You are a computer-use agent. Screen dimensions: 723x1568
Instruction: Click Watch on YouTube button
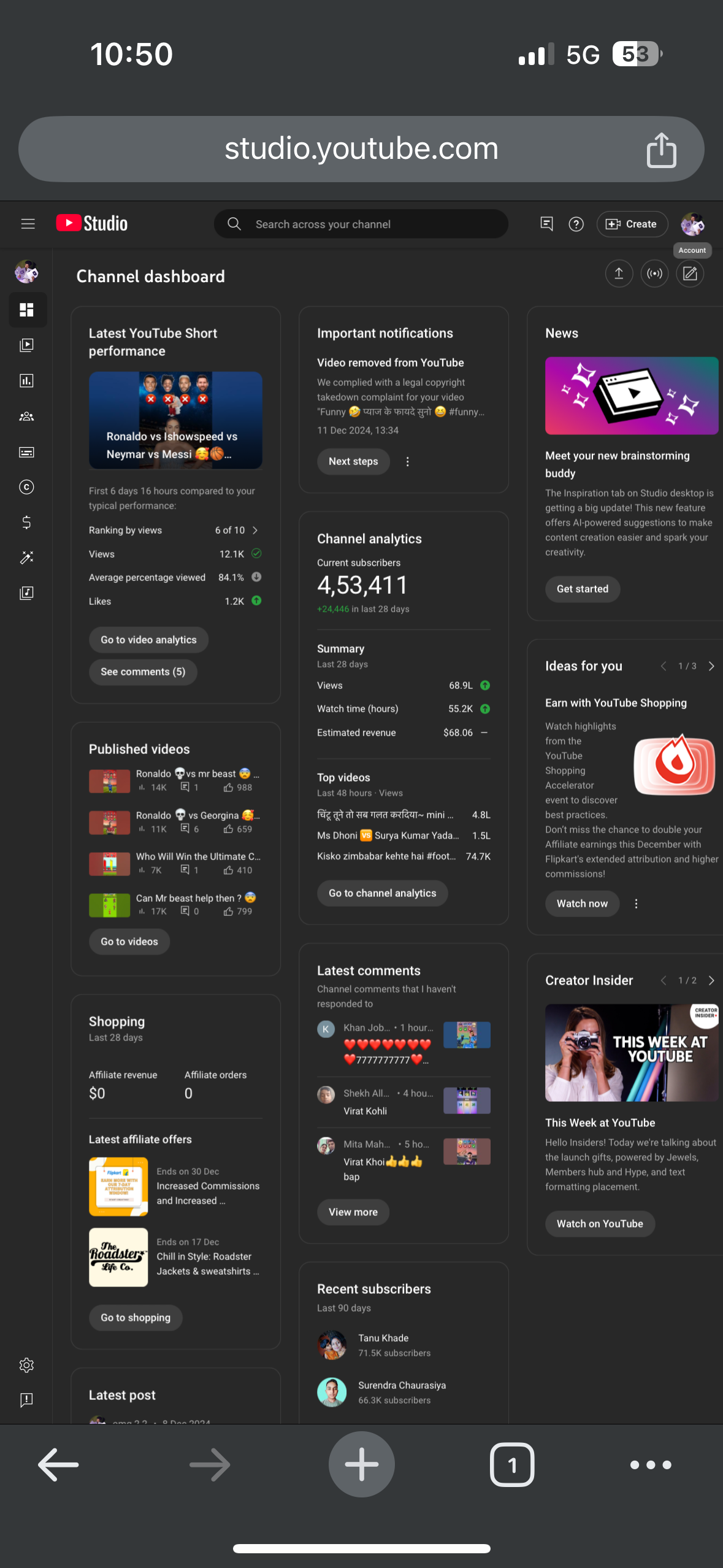point(600,1224)
